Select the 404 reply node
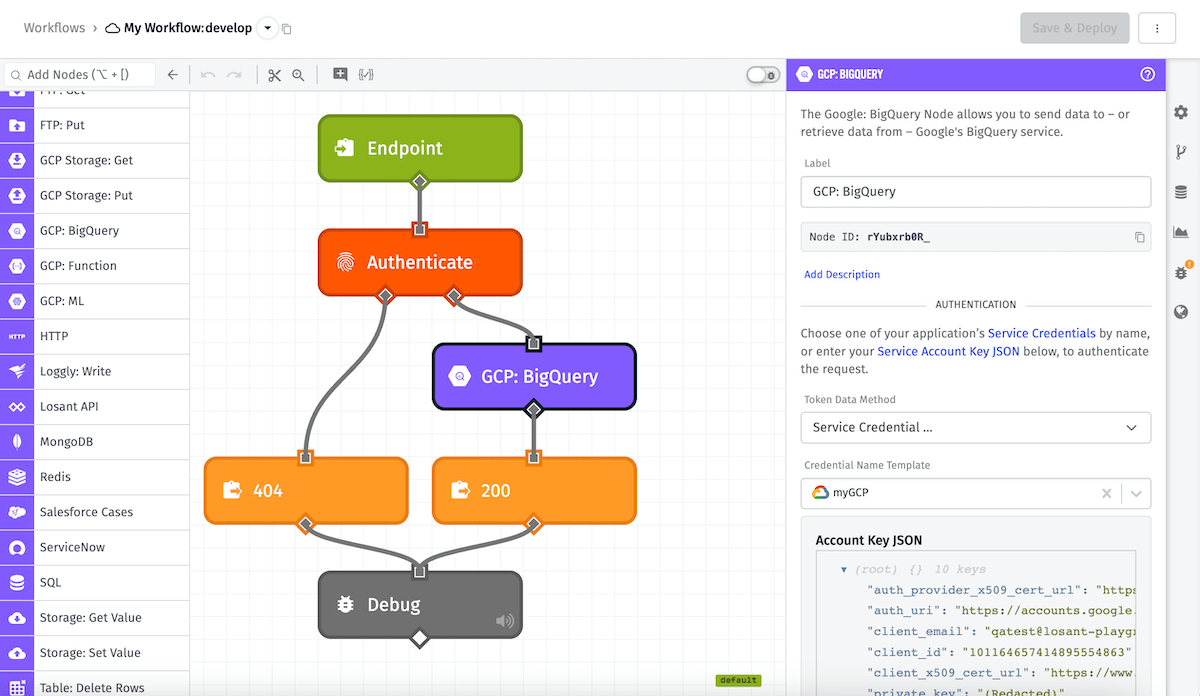The height and width of the screenshot is (696, 1200). coord(306,491)
